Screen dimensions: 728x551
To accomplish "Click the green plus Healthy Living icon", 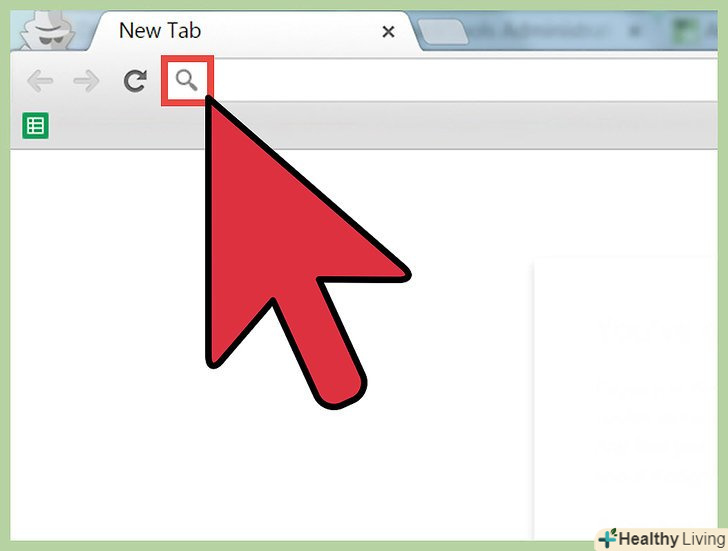I will click(607, 538).
